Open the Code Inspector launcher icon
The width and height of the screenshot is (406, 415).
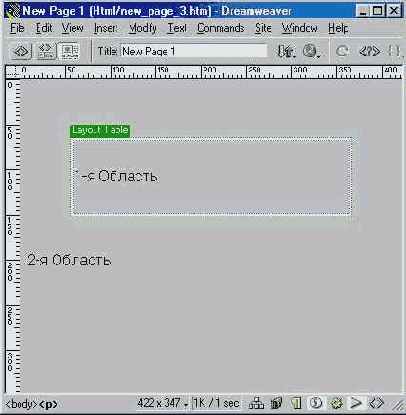pos(376,404)
